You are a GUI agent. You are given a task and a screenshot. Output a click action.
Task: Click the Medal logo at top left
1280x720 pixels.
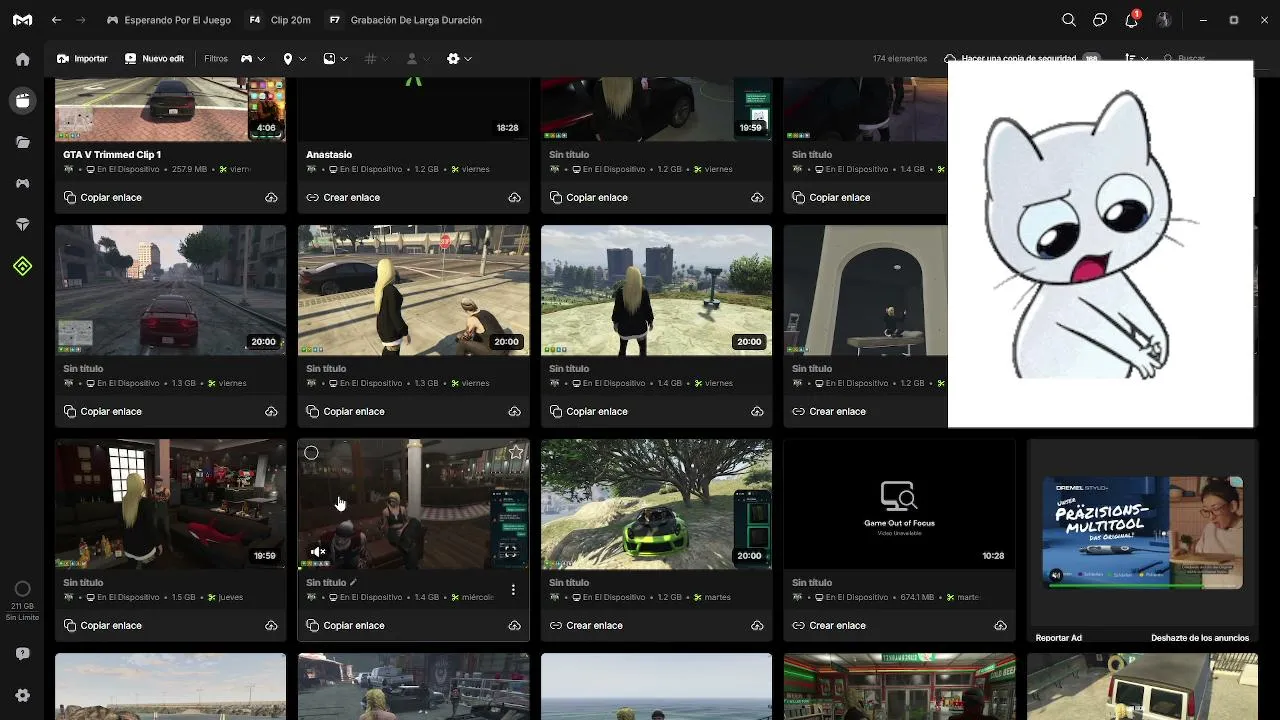(x=22, y=20)
